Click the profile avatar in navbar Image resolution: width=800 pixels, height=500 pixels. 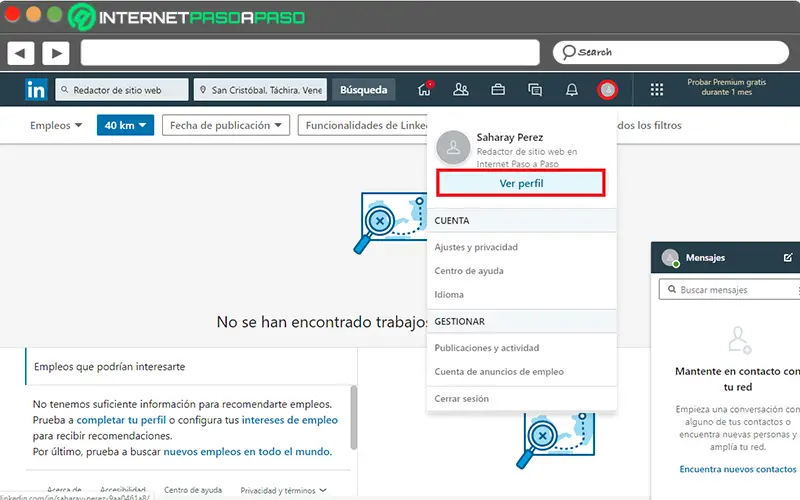pos(607,90)
